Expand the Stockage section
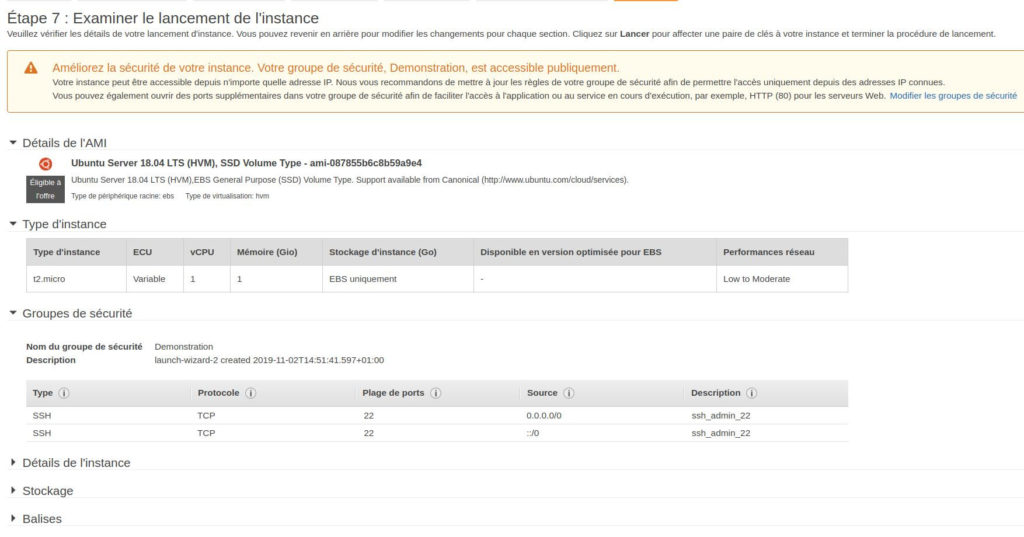 13,491
